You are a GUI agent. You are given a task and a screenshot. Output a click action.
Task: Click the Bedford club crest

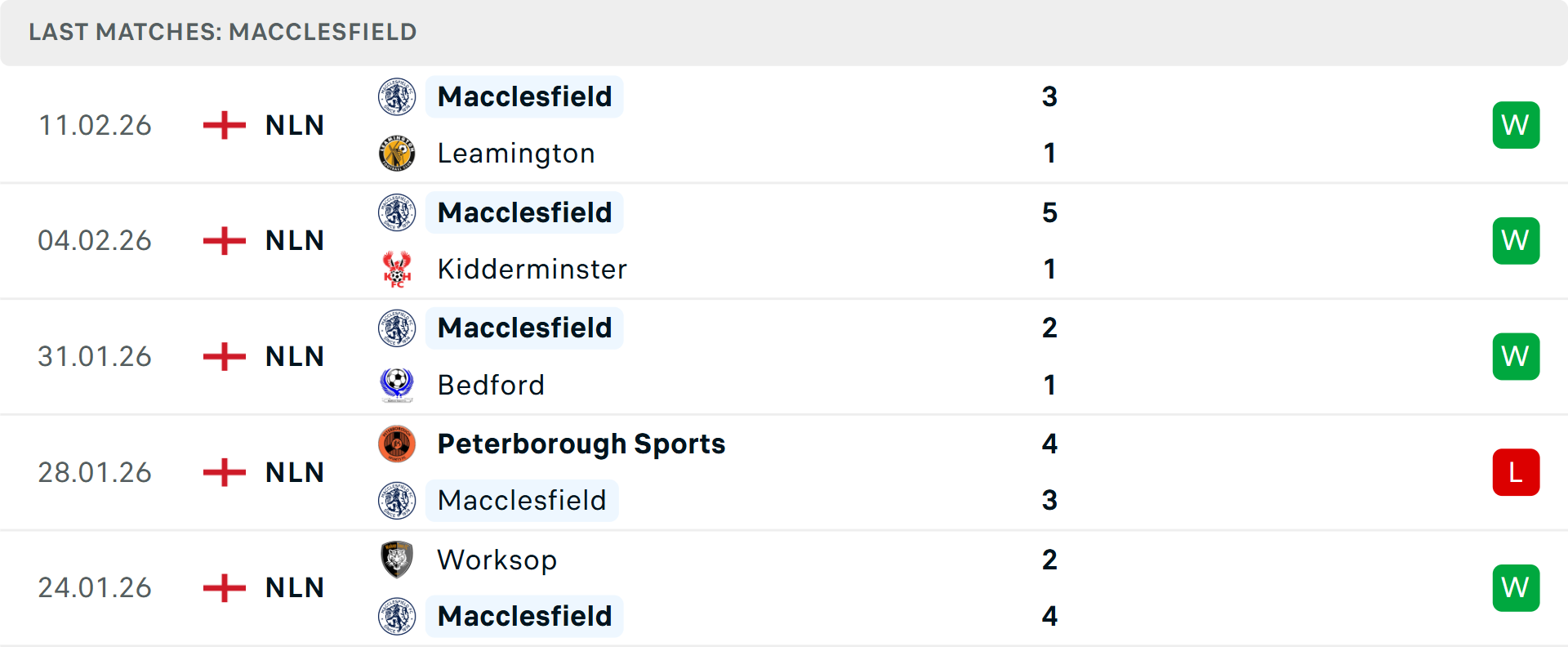pyautogui.click(x=397, y=385)
